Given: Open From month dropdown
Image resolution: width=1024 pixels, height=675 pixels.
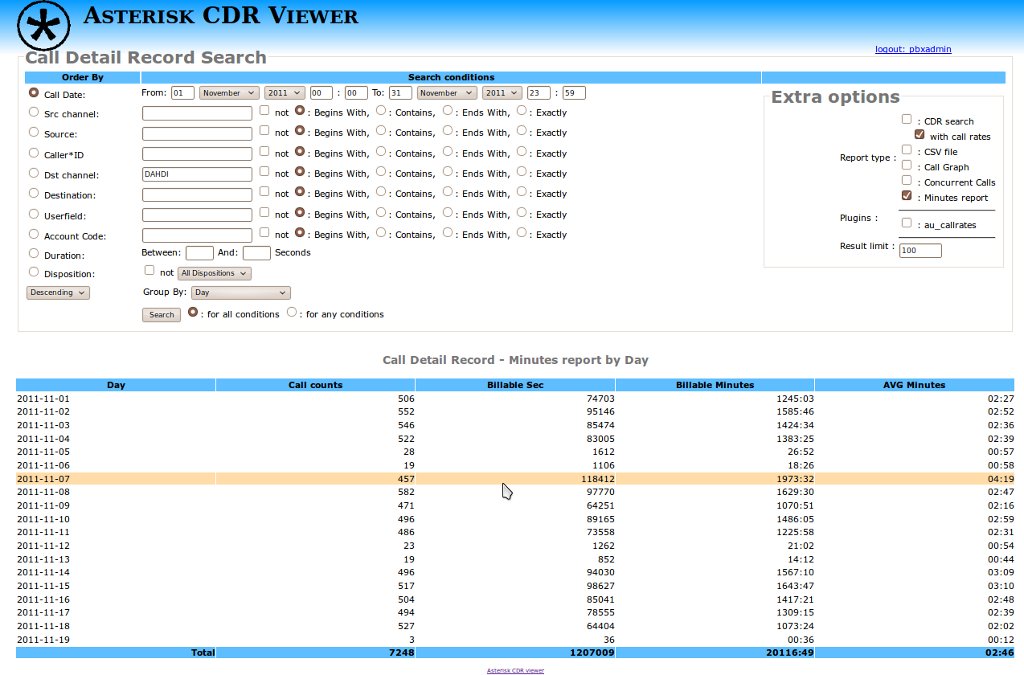Looking at the screenshot, I should click(229, 93).
